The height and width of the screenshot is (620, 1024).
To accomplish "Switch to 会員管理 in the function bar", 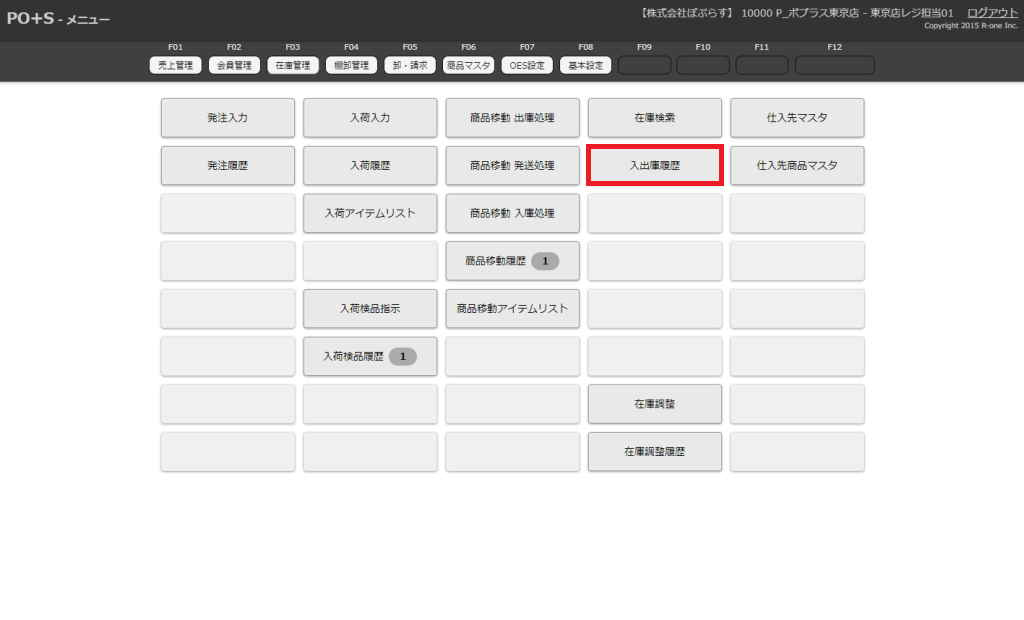I will [235, 65].
